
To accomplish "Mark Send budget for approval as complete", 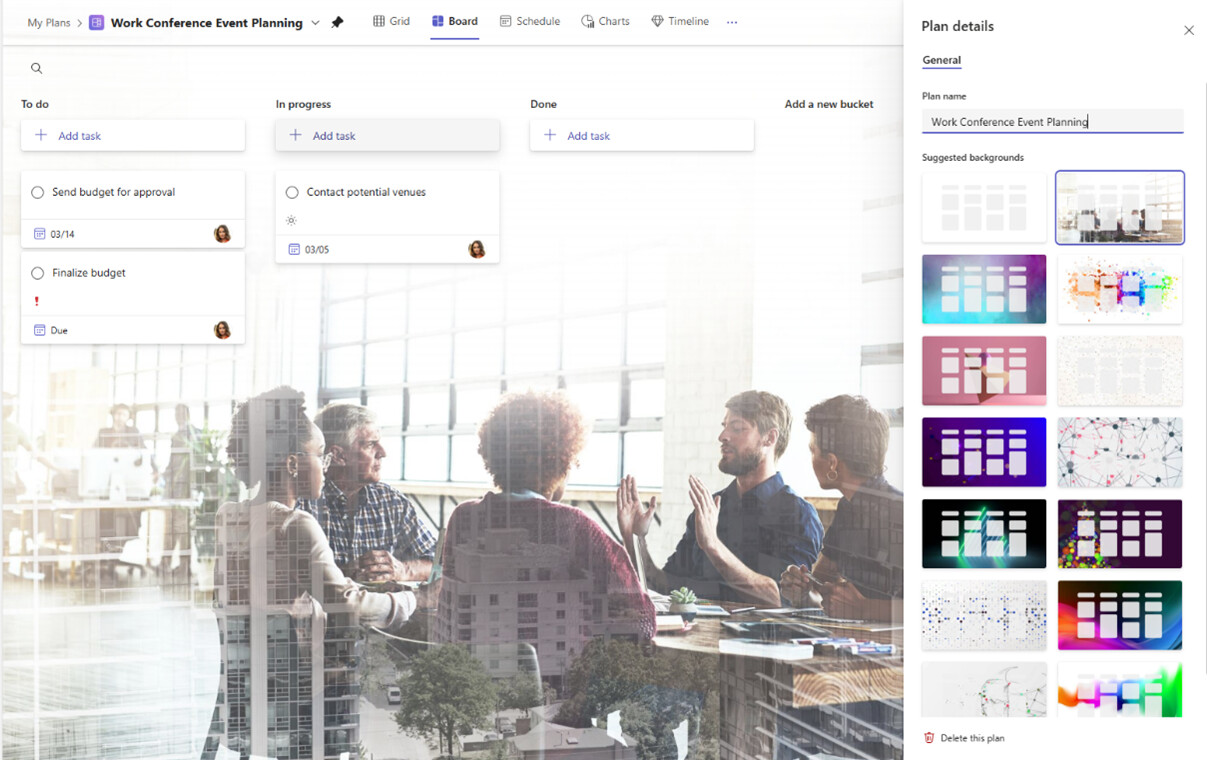I will click(36, 192).
